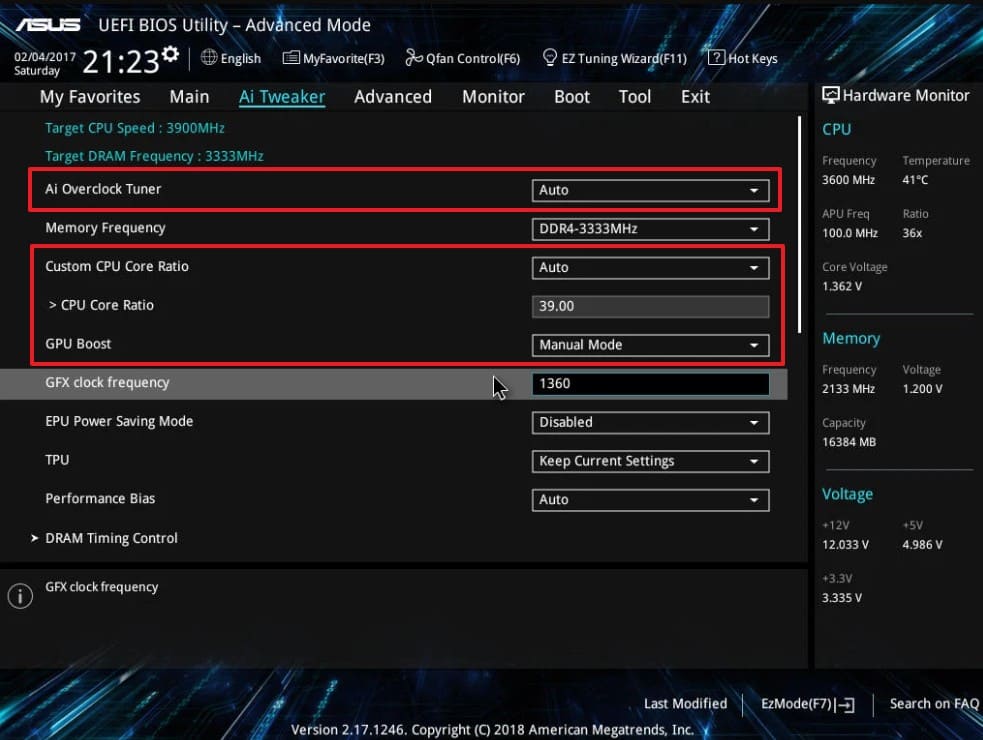This screenshot has height=740, width=983.
Task: Go to the Advanced tab
Action: 393,97
